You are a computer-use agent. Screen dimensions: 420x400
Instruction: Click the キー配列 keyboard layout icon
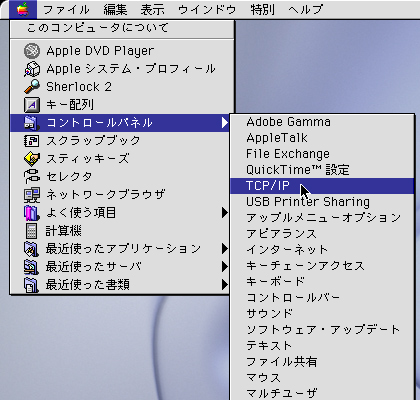32,105
